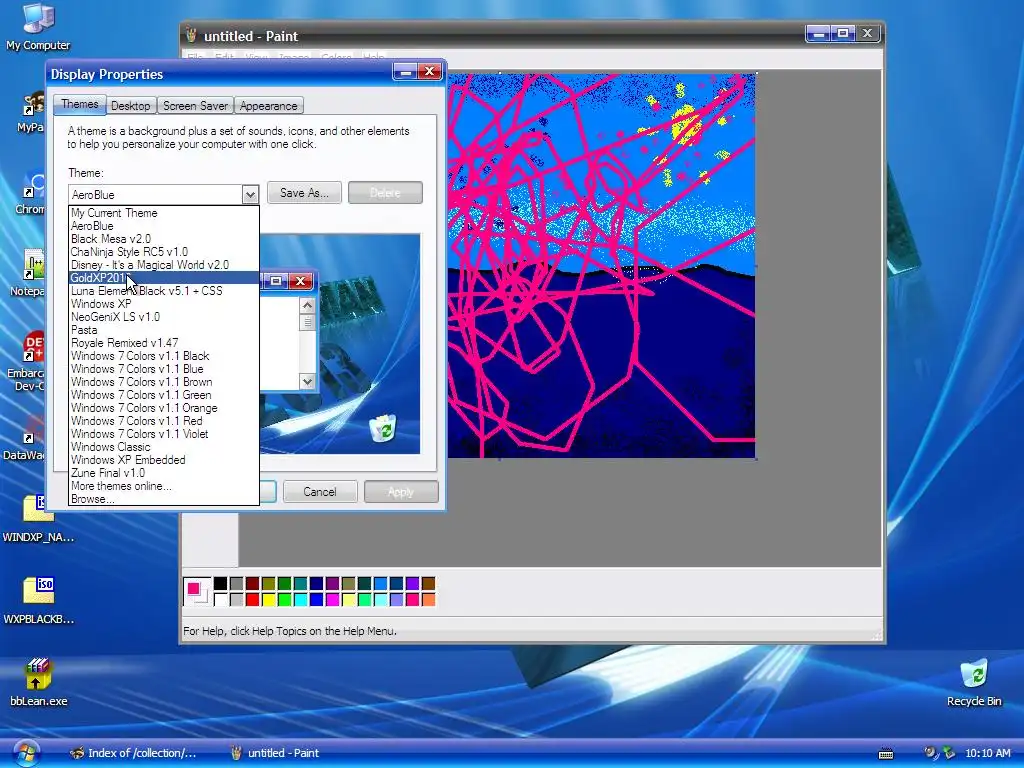
Task: Open My Computer desktop icon
Action: [x=38, y=26]
